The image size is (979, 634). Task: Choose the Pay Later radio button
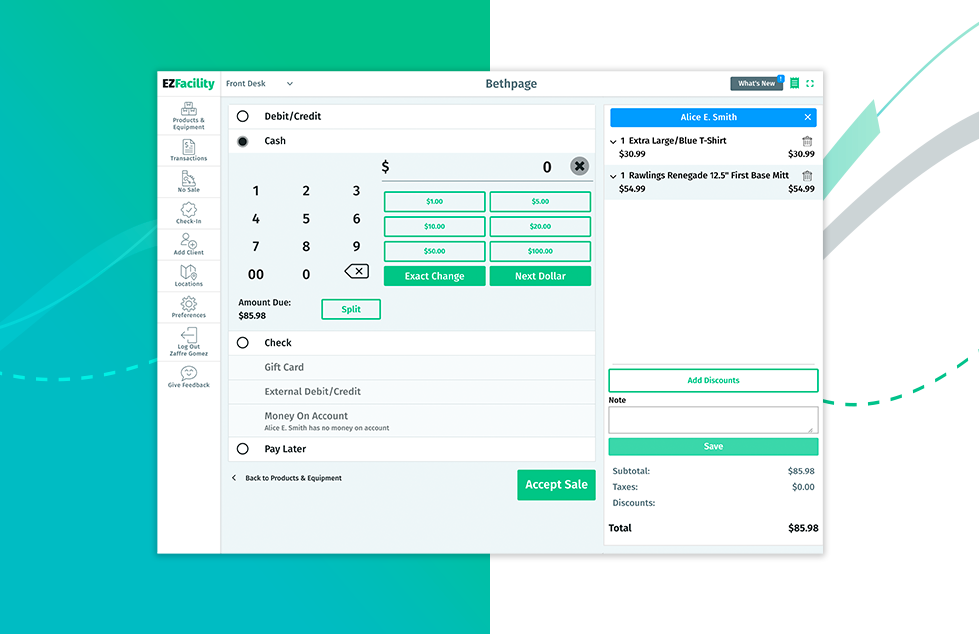243,449
